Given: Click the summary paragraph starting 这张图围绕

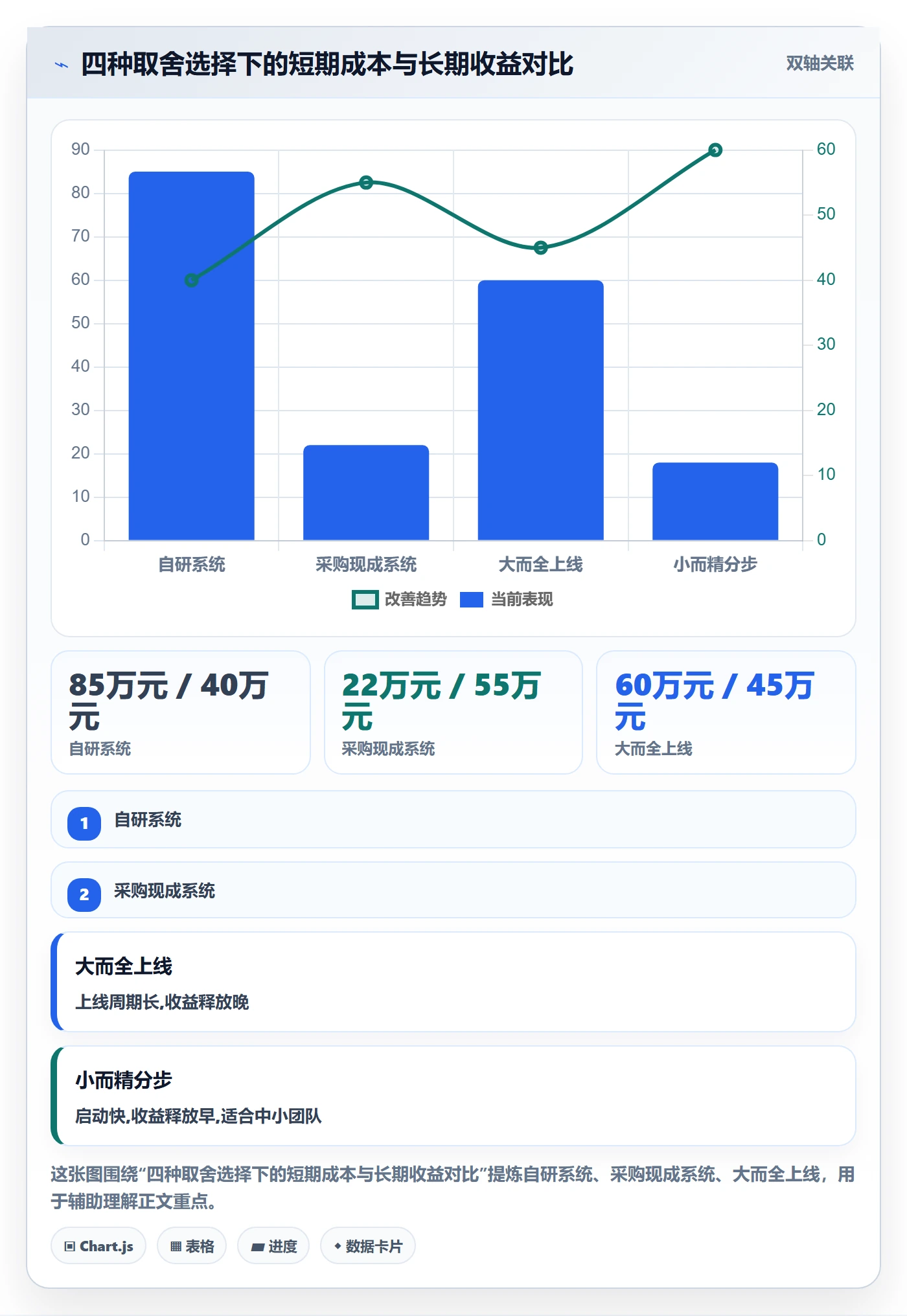Looking at the screenshot, I should [x=453, y=1188].
